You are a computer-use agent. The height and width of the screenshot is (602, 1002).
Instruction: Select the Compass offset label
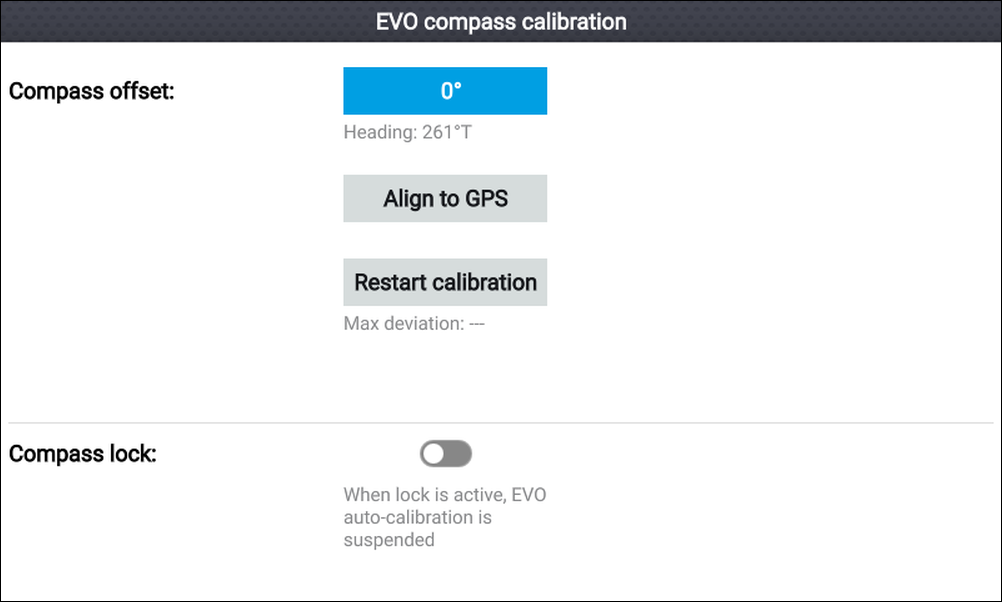tap(91, 91)
